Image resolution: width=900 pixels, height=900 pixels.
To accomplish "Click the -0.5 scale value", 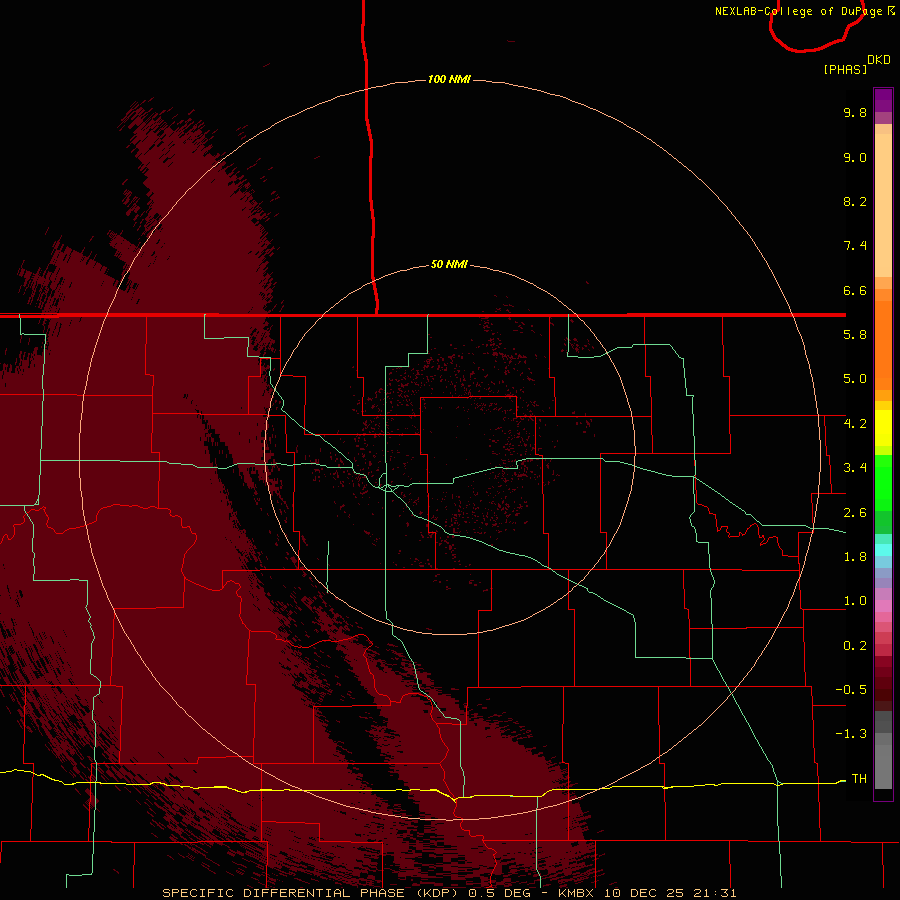I will tap(851, 689).
